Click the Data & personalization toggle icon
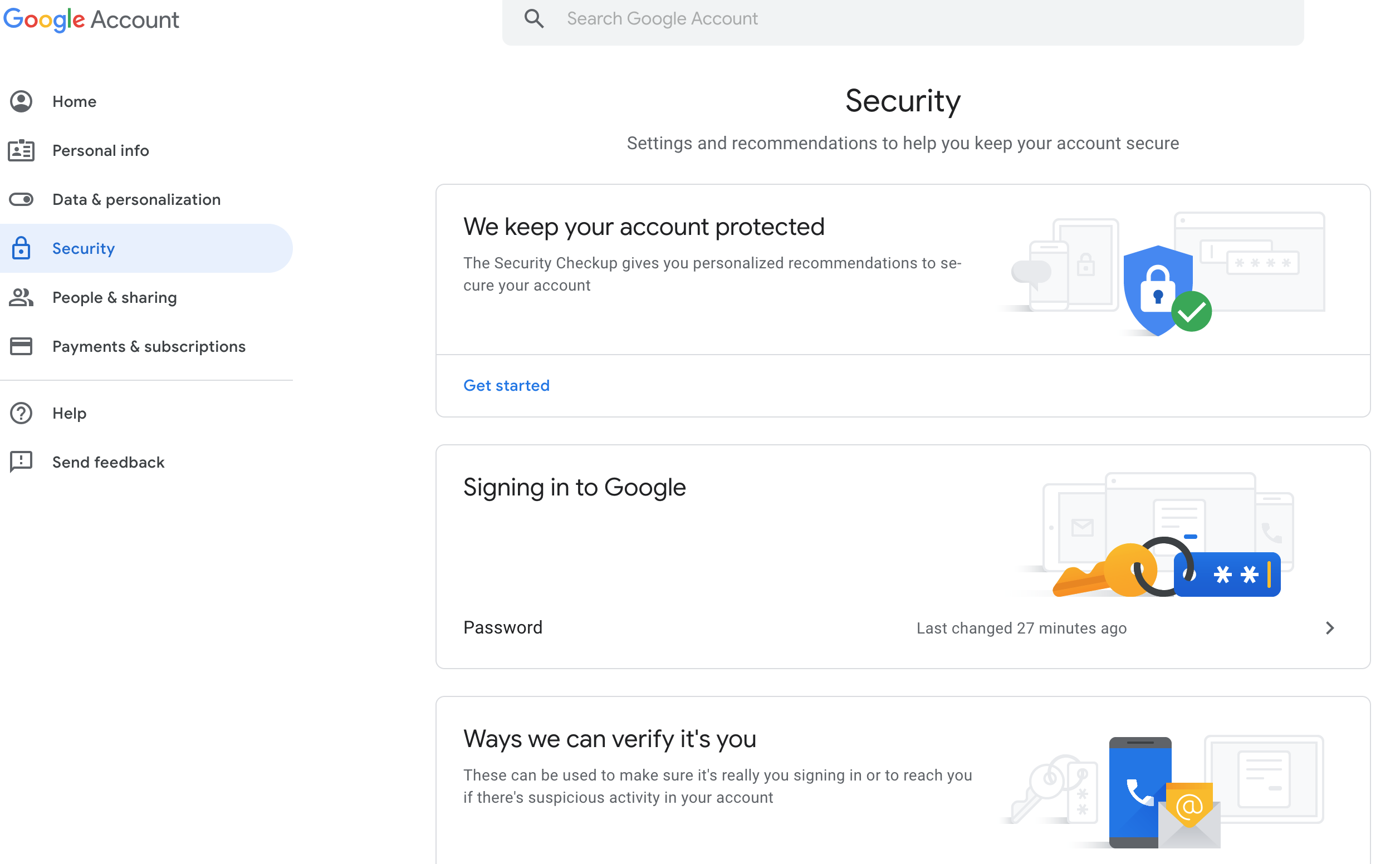The height and width of the screenshot is (864, 1400). [21, 199]
